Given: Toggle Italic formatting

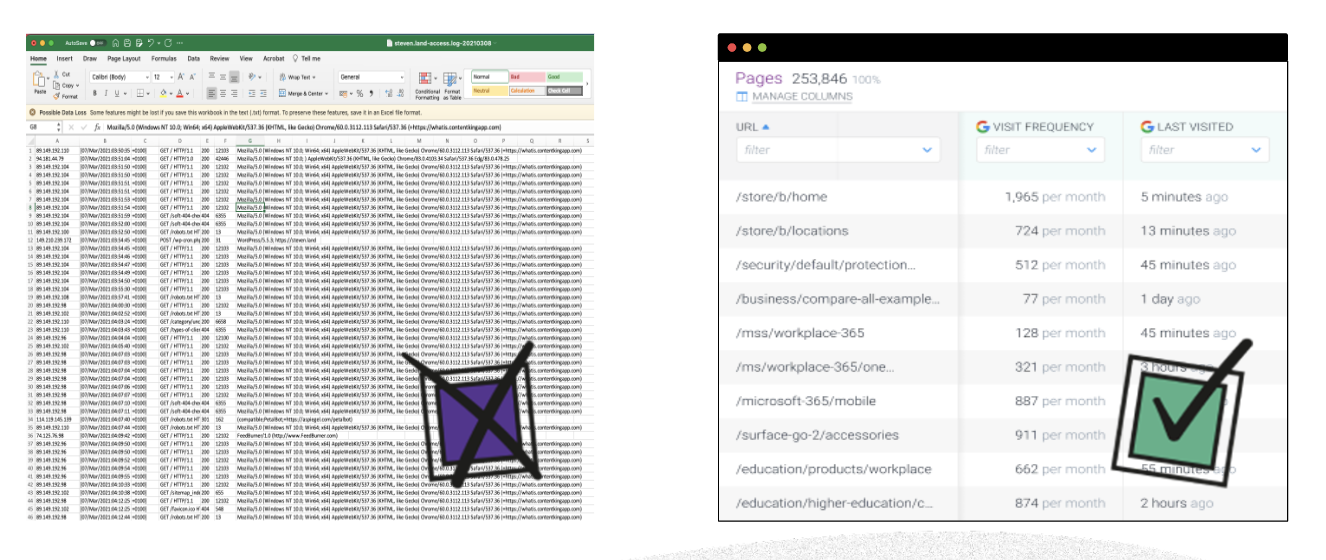Looking at the screenshot, I should point(106,93).
